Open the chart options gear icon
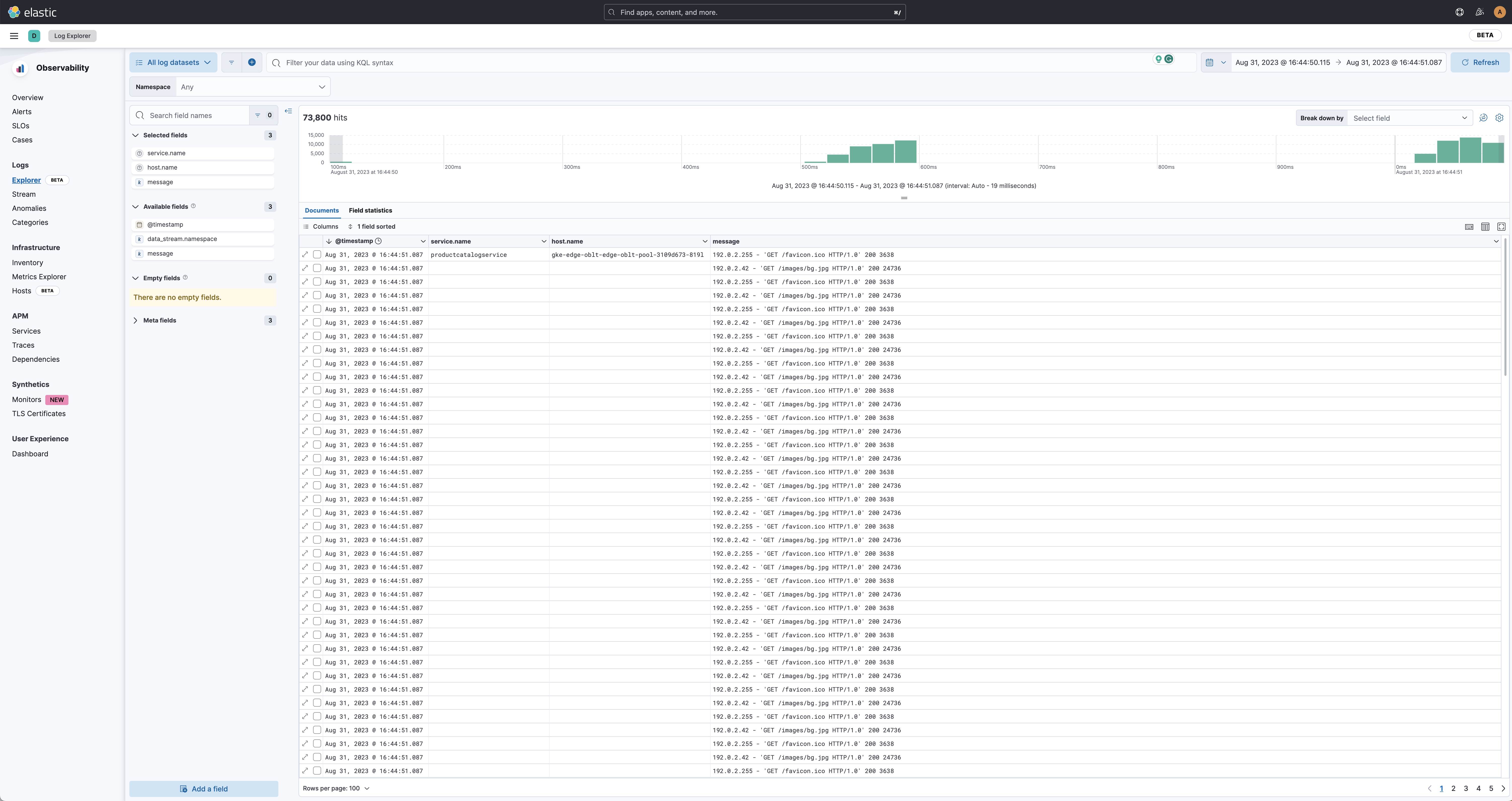This screenshot has width=1512, height=801. click(1499, 118)
